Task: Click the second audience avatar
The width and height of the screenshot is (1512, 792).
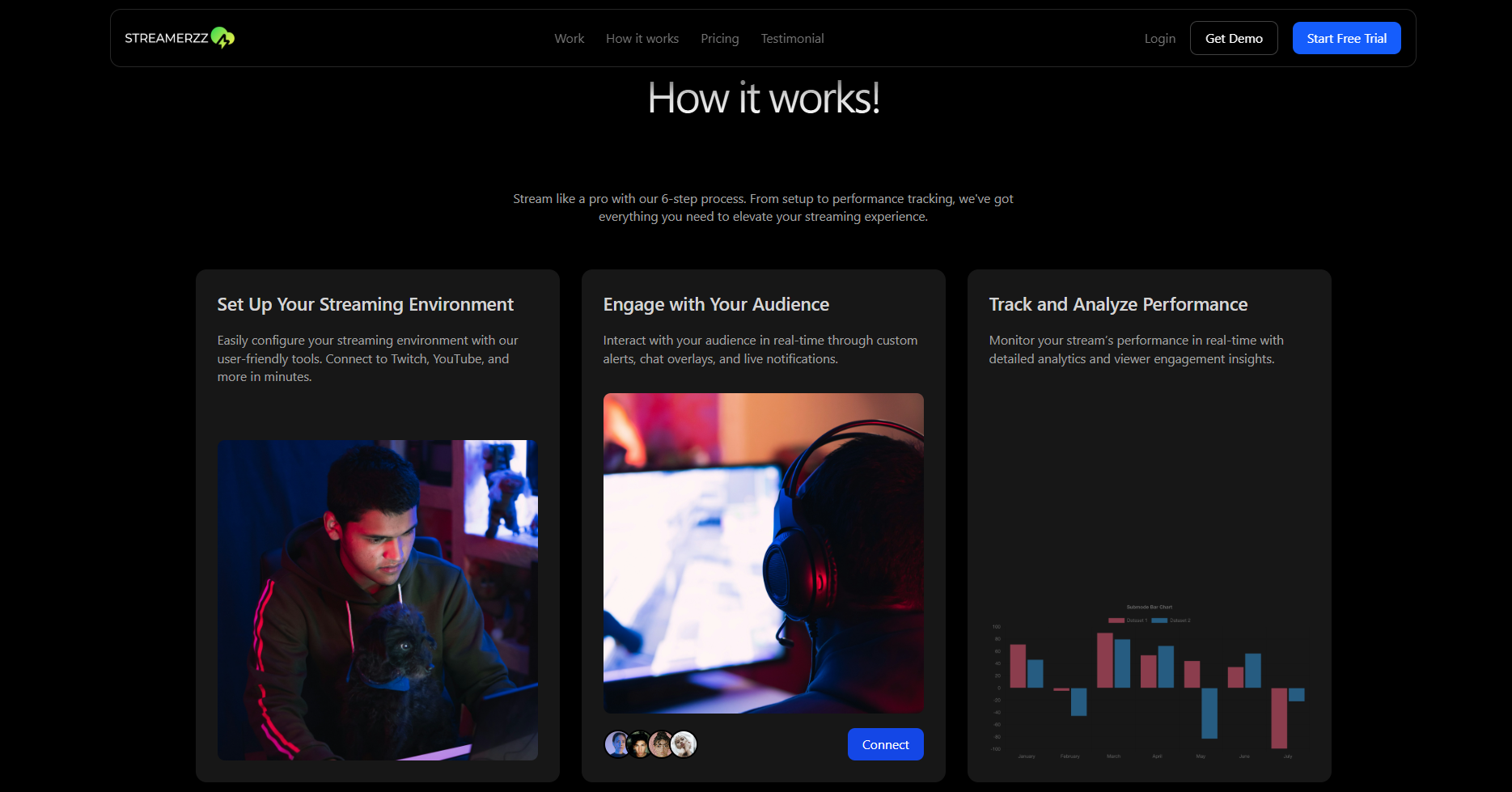Action: [640, 744]
